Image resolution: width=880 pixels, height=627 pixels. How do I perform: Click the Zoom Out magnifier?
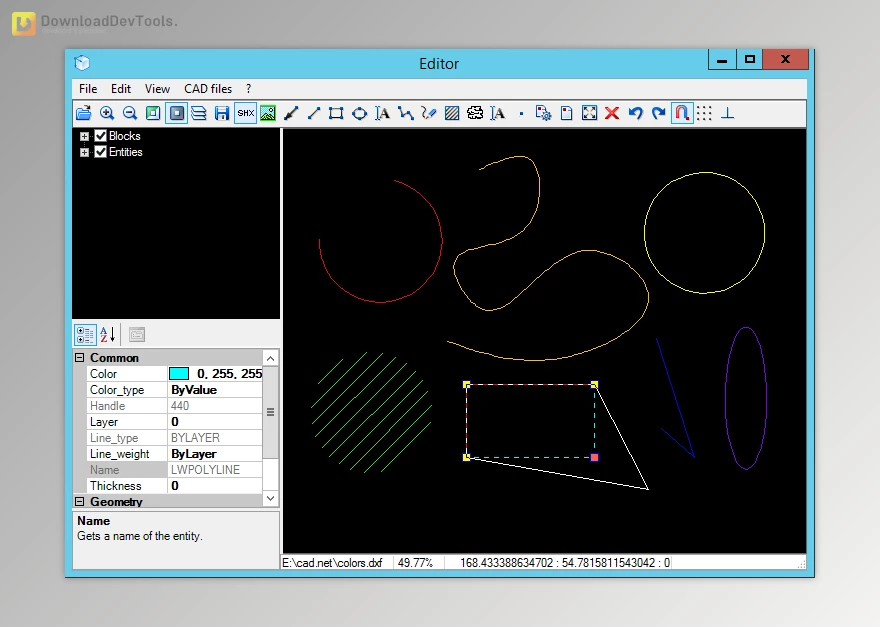[x=130, y=113]
